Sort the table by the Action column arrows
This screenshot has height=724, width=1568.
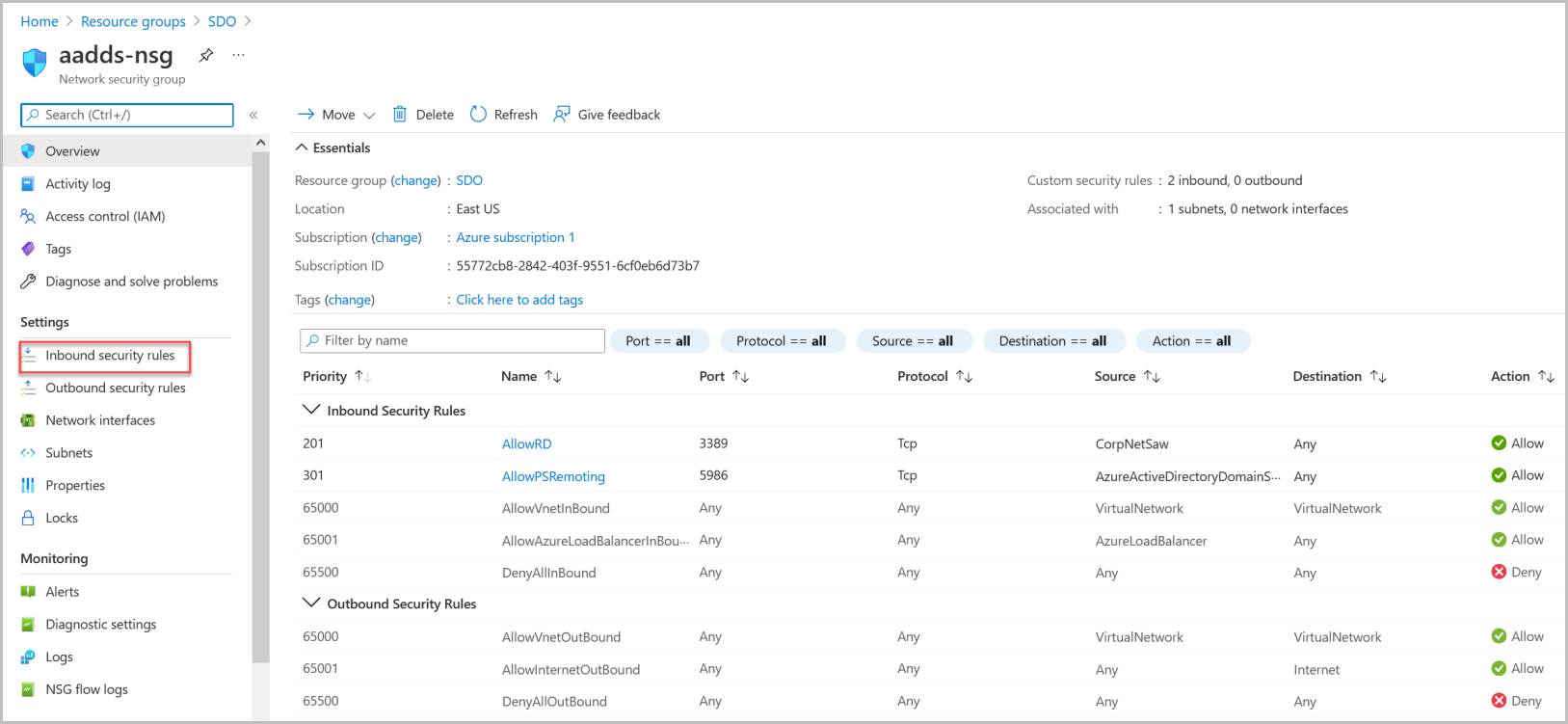(1546, 376)
